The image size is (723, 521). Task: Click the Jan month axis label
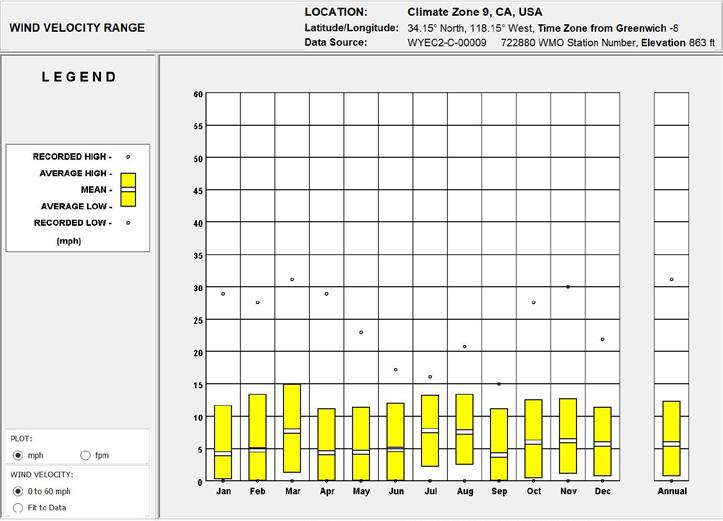[x=223, y=491]
